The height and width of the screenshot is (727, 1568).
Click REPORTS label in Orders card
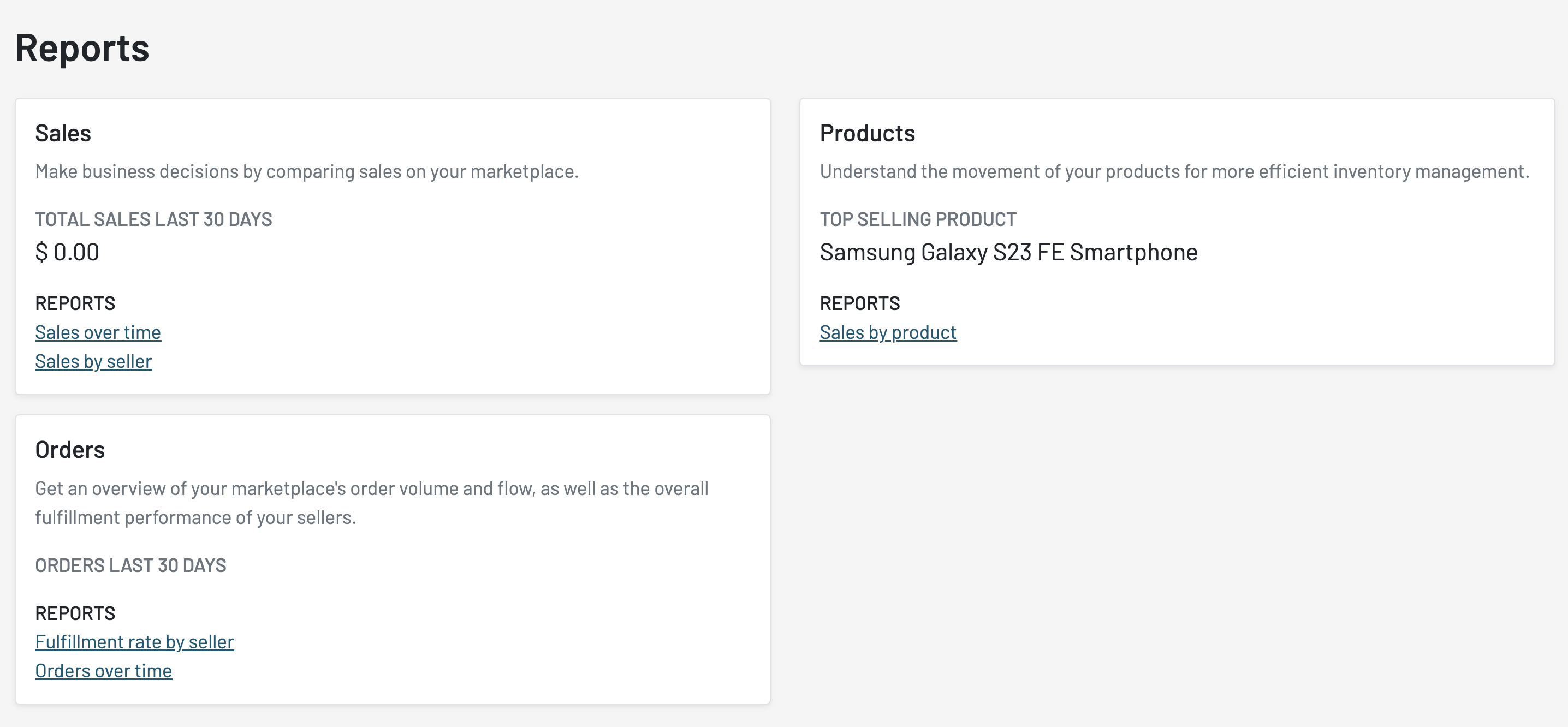coord(75,613)
